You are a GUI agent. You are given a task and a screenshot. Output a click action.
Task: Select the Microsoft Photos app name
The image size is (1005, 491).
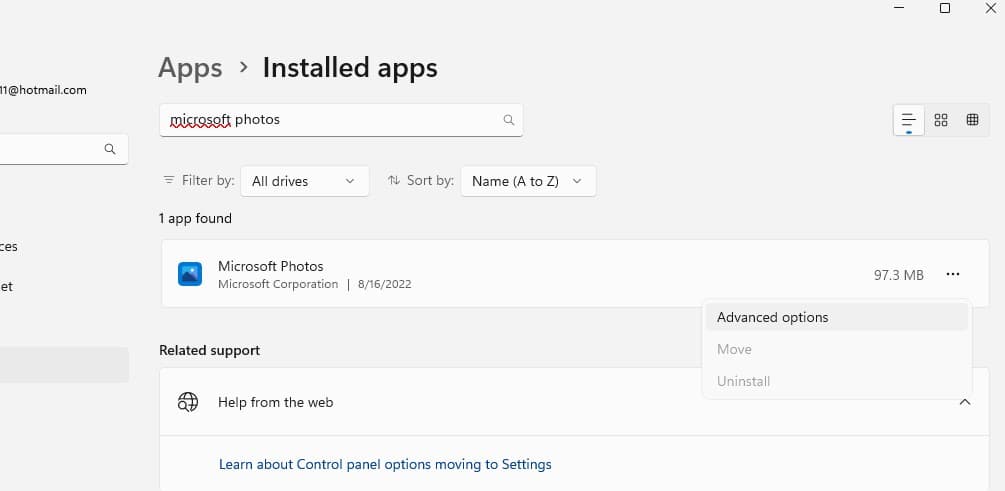[271, 266]
